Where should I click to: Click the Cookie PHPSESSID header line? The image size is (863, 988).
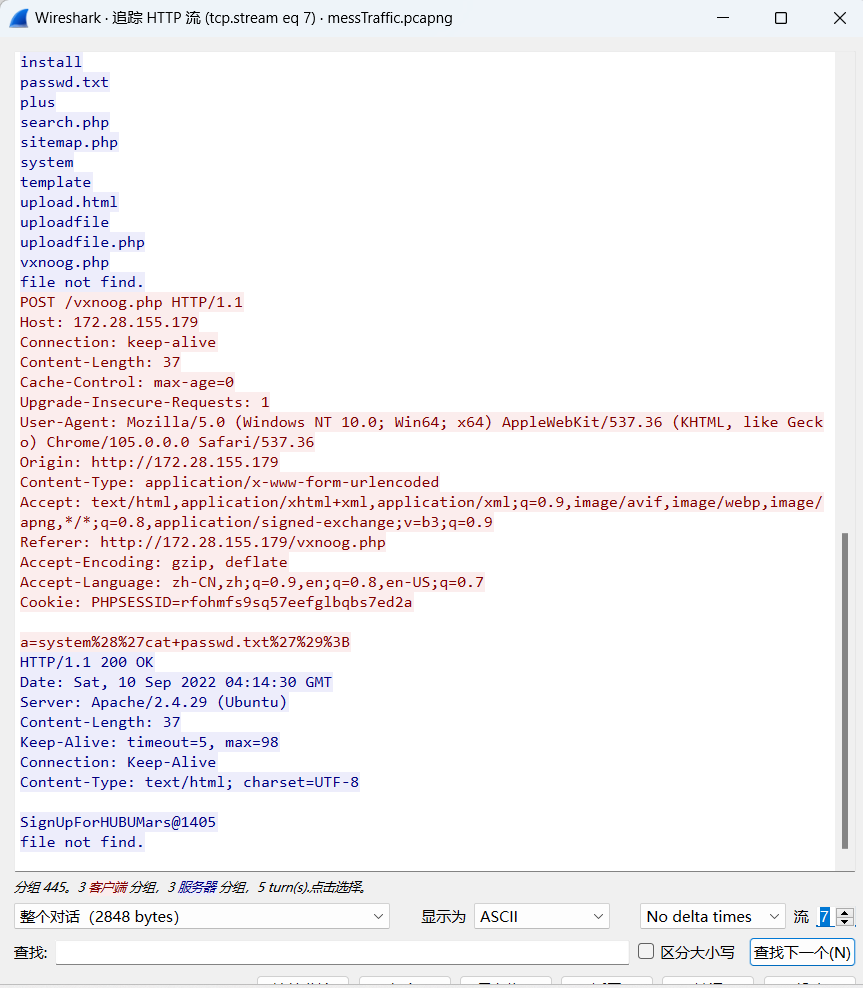tap(216, 602)
